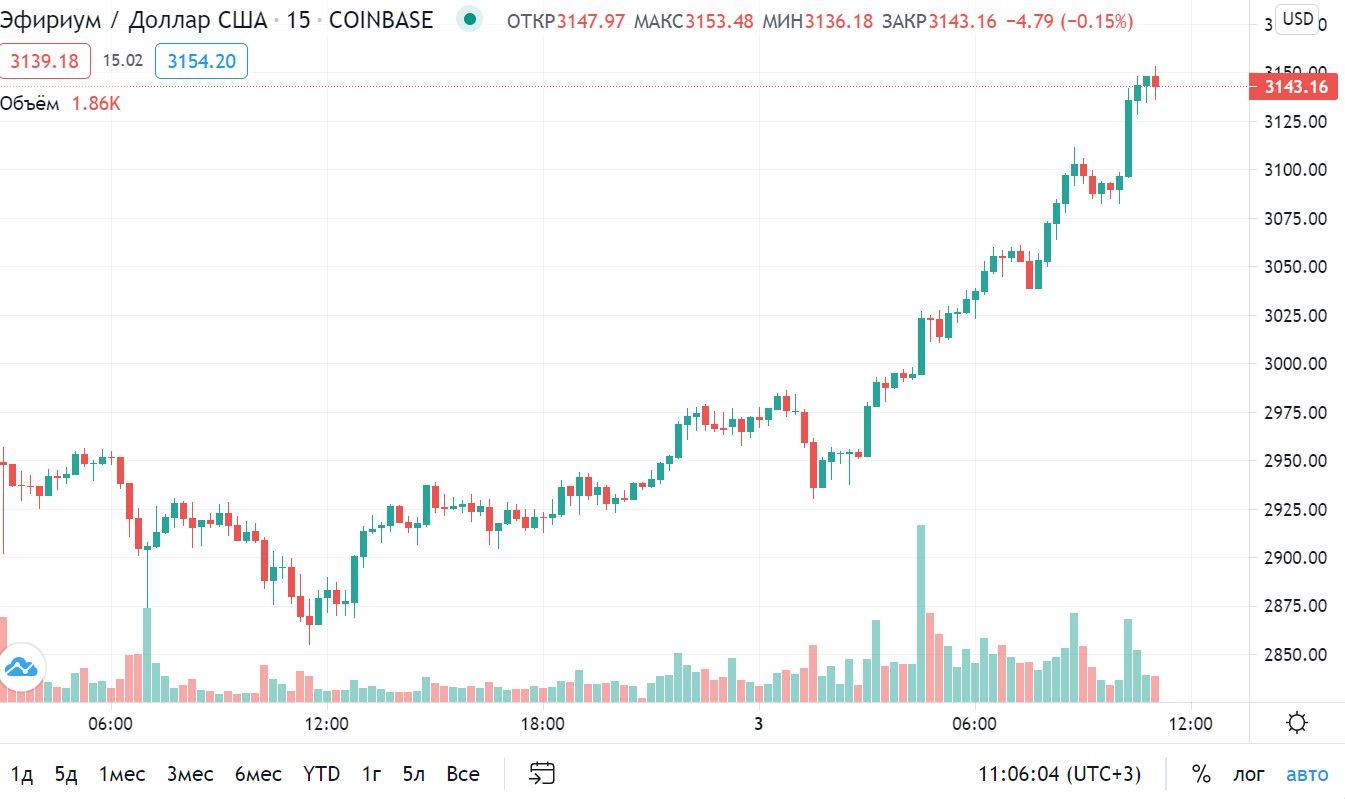Click the current price label 3143.16
Image resolution: width=1345 pixels, height=799 pixels.
[x=1295, y=87]
